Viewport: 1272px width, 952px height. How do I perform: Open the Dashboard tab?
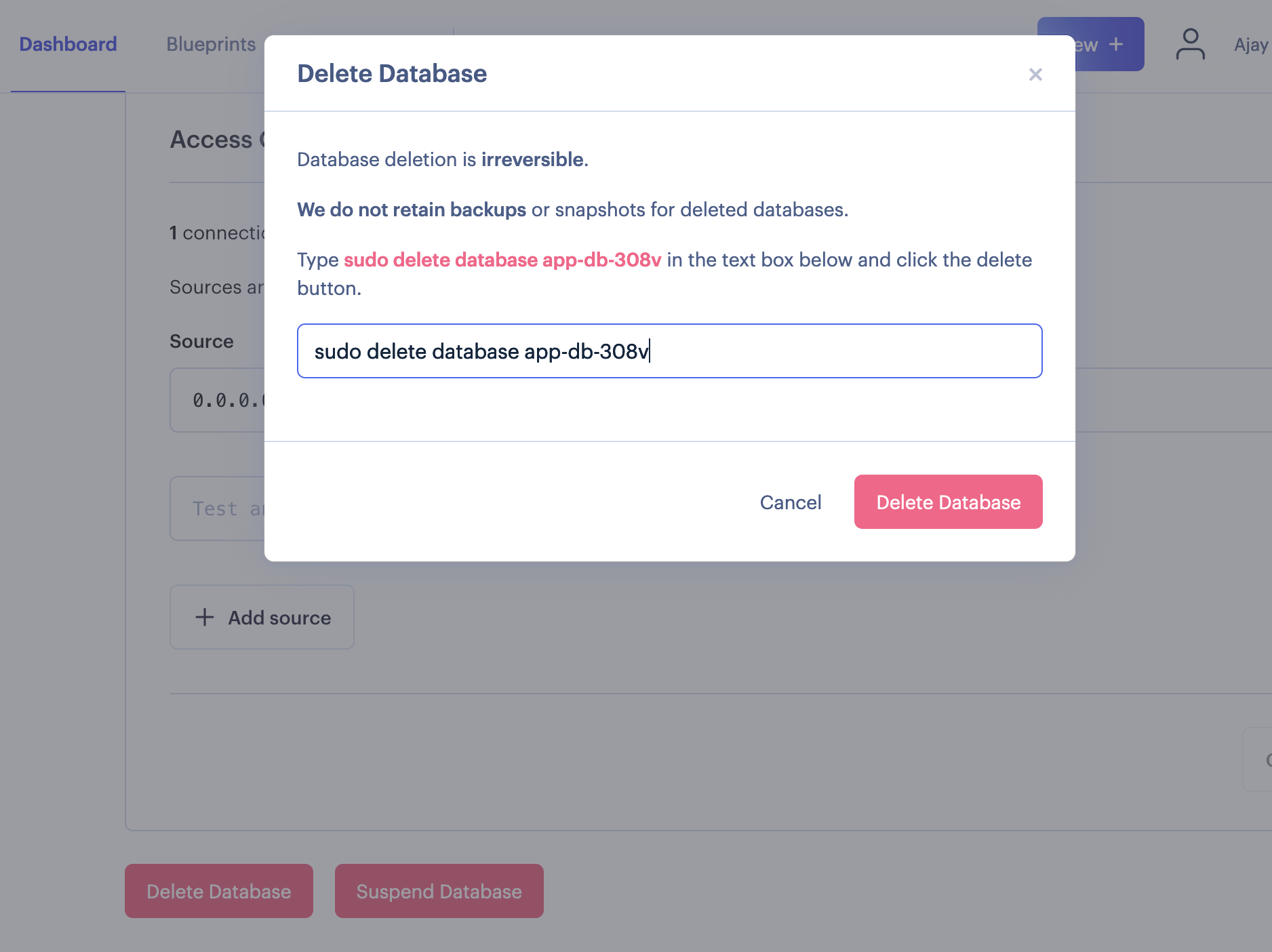coord(68,45)
